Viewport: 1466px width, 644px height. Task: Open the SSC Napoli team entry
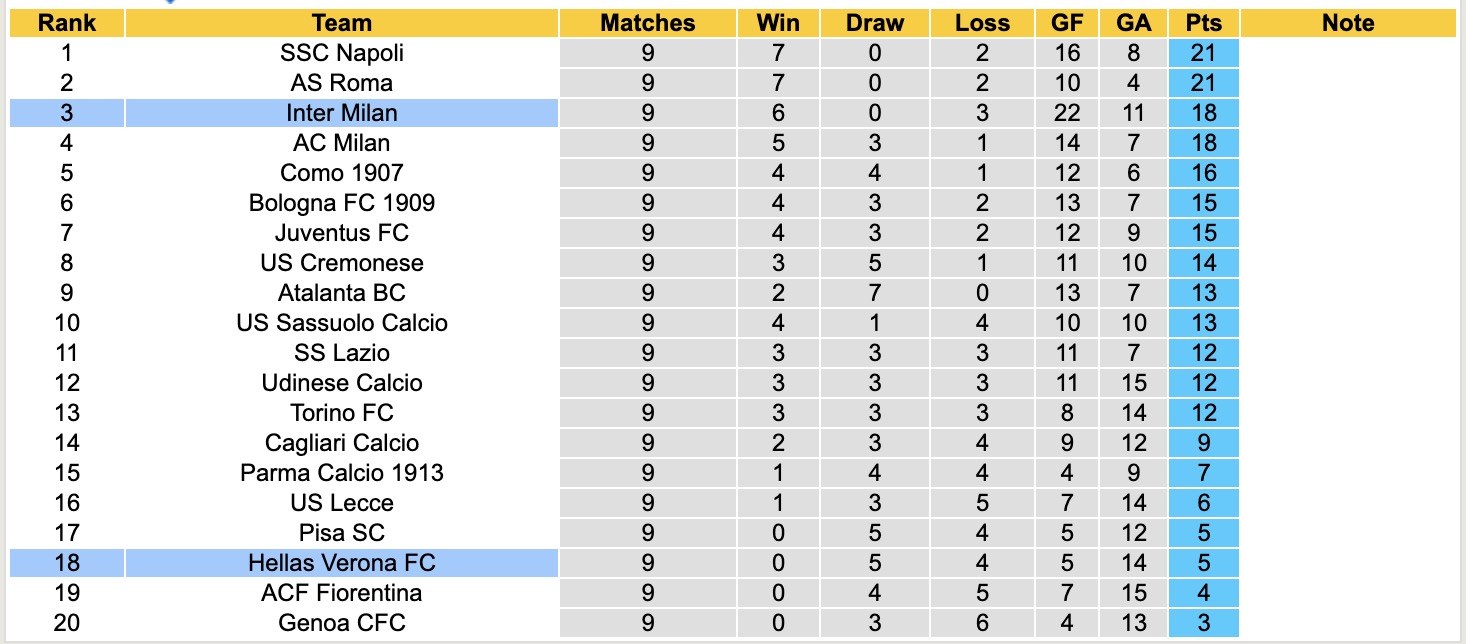tap(341, 53)
